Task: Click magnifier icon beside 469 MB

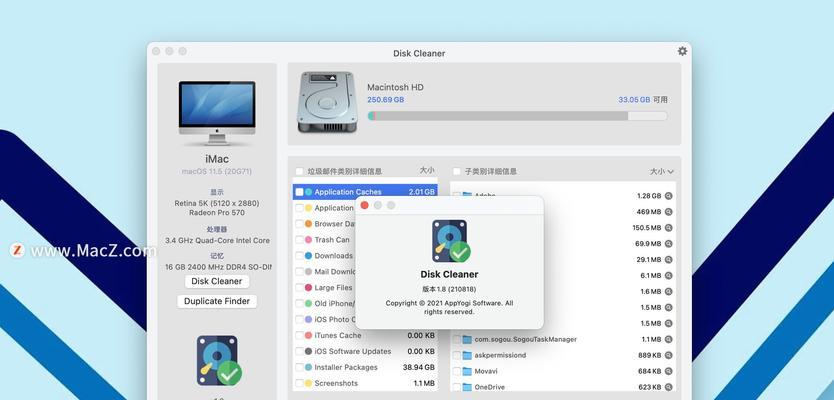Action: coord(668,212)
